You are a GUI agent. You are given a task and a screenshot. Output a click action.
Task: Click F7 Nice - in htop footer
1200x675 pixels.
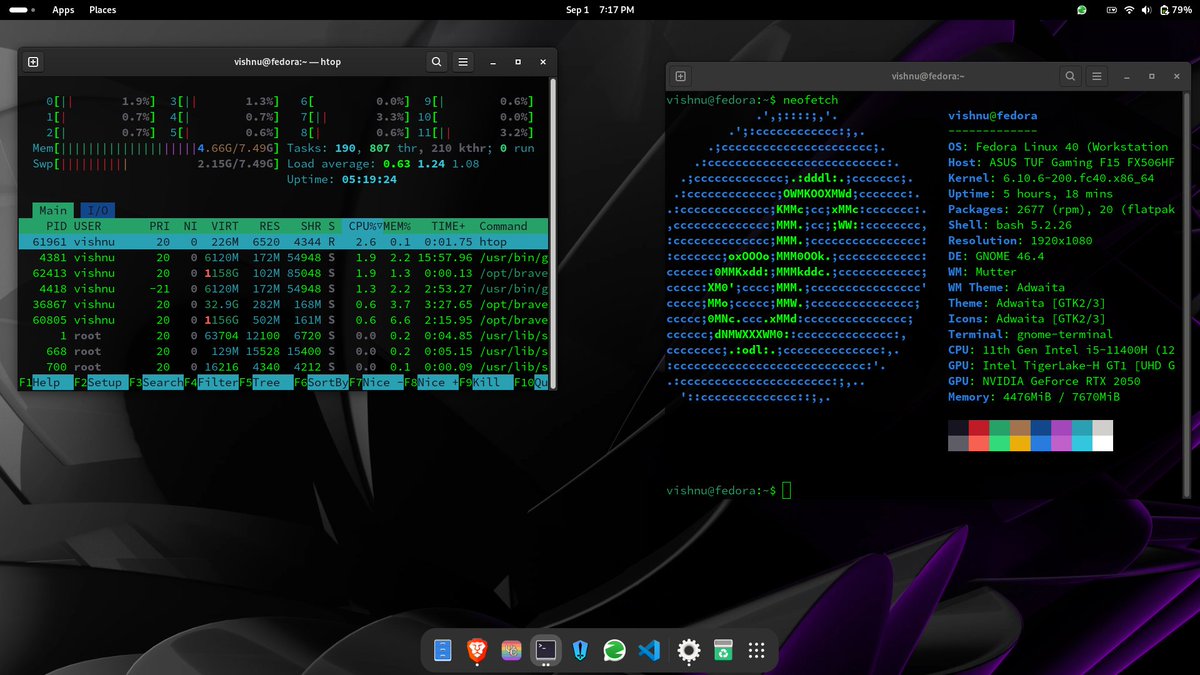coord(375,383)
